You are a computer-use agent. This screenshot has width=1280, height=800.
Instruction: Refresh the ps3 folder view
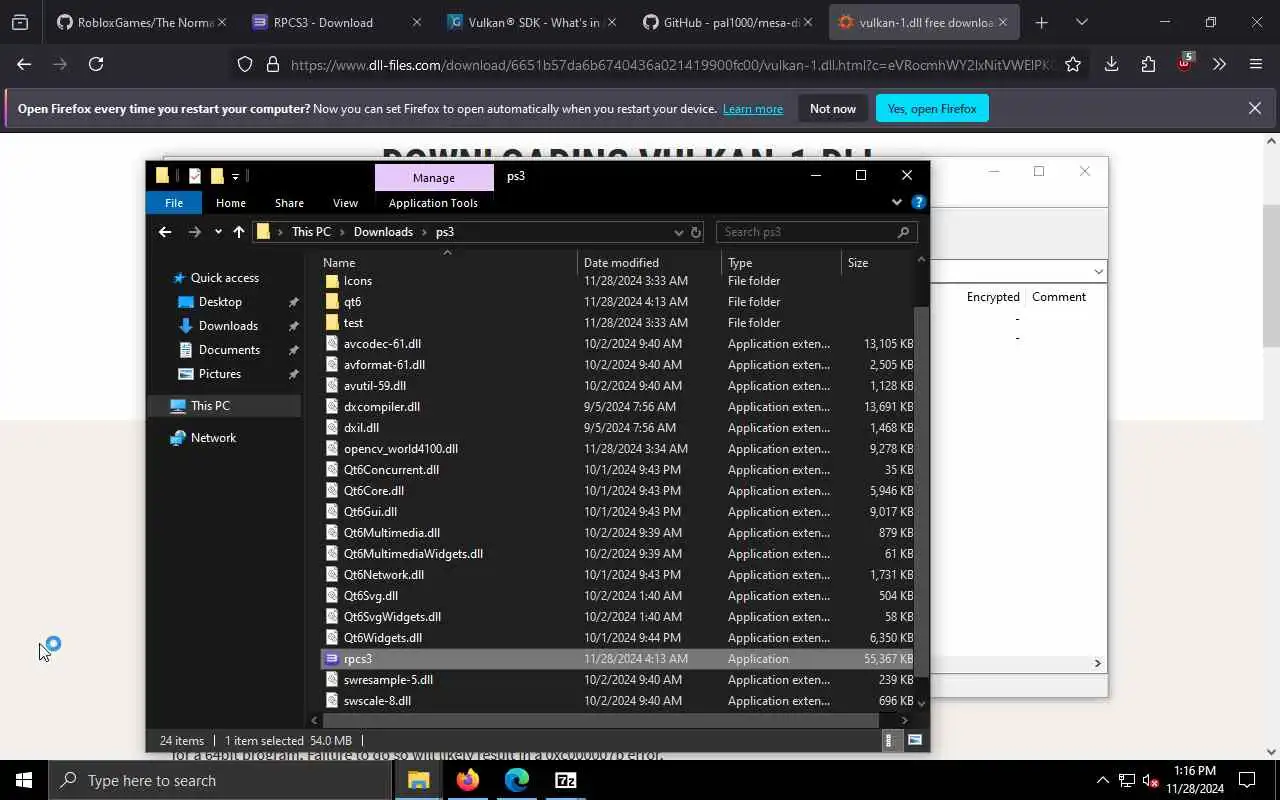pos(696,232)
